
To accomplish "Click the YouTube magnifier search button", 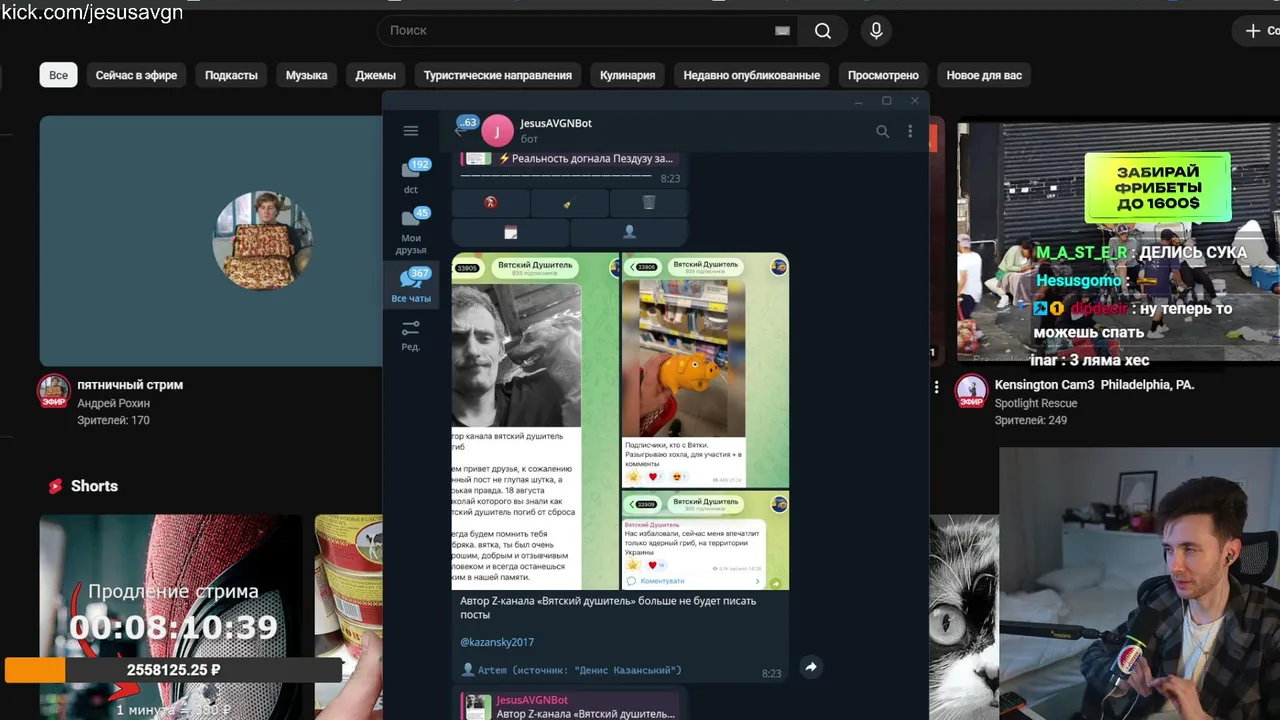I will [823, 31].
